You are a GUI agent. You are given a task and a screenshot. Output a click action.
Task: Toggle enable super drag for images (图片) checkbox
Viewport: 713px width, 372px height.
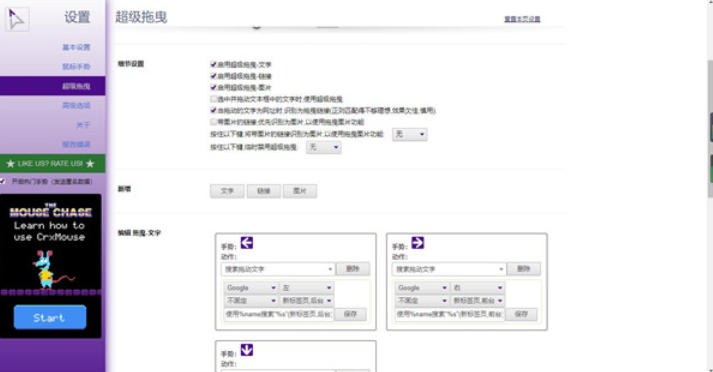(x=213, y=87)
